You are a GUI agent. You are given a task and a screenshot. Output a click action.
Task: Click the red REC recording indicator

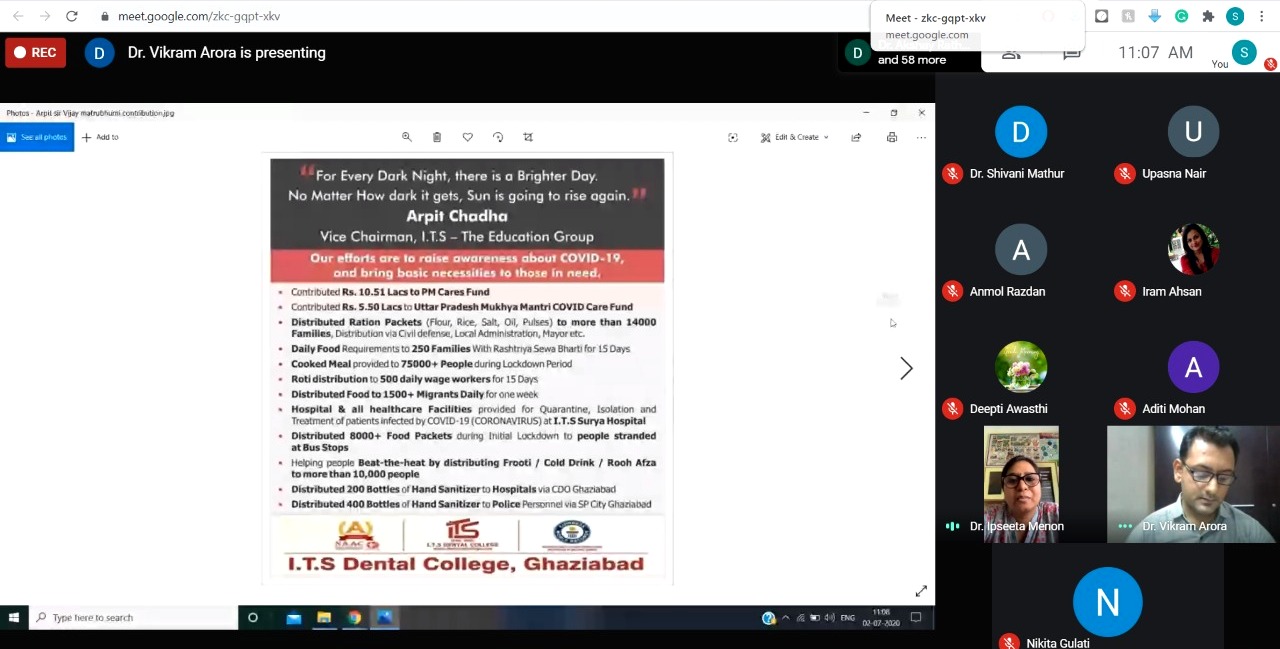[36, 52]
